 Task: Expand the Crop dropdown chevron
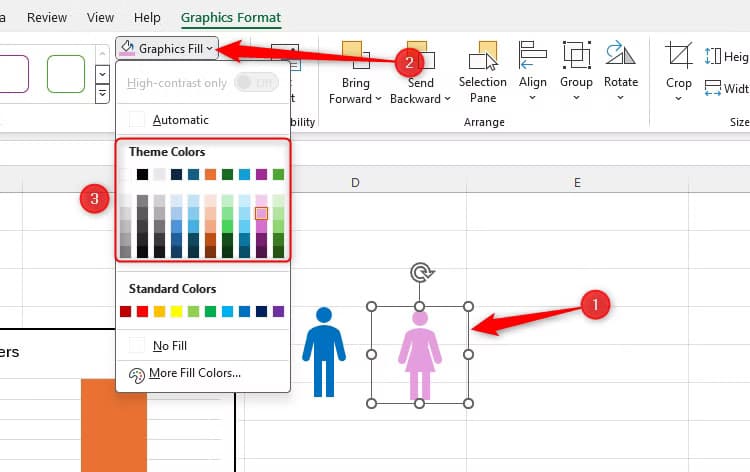point(678,99)
